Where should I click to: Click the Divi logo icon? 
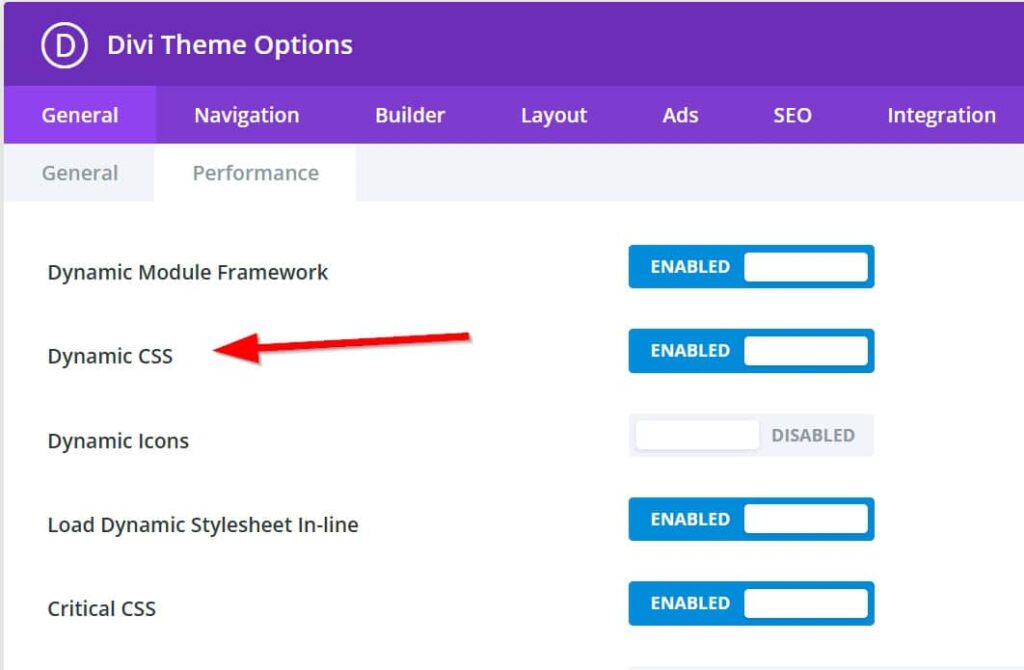click(x=65, y=45)
